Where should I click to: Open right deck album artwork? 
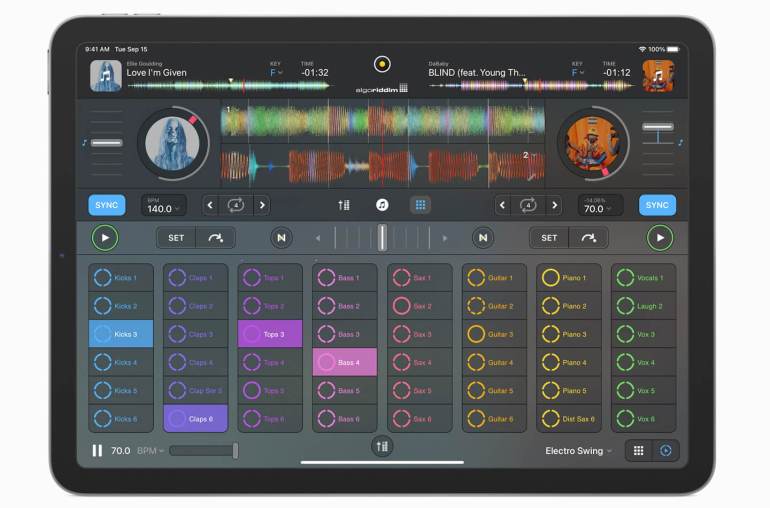point(658,76)
